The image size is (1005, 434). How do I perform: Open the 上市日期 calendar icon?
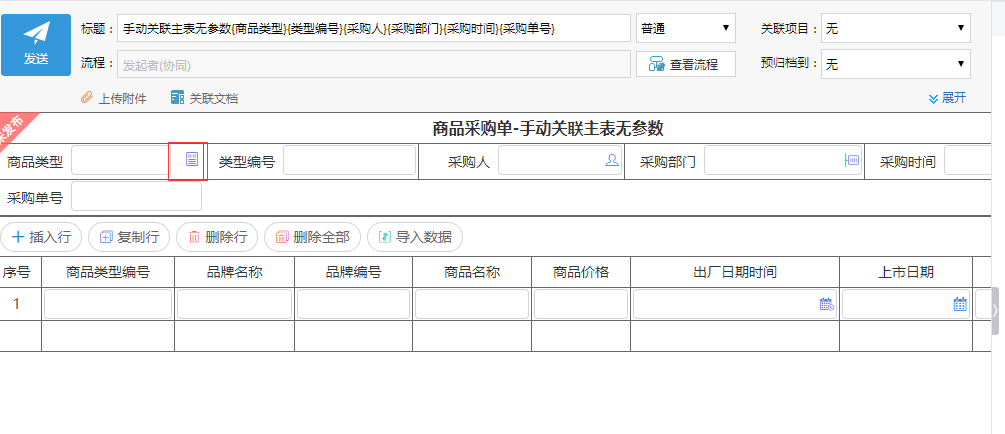tap(960, 305)
